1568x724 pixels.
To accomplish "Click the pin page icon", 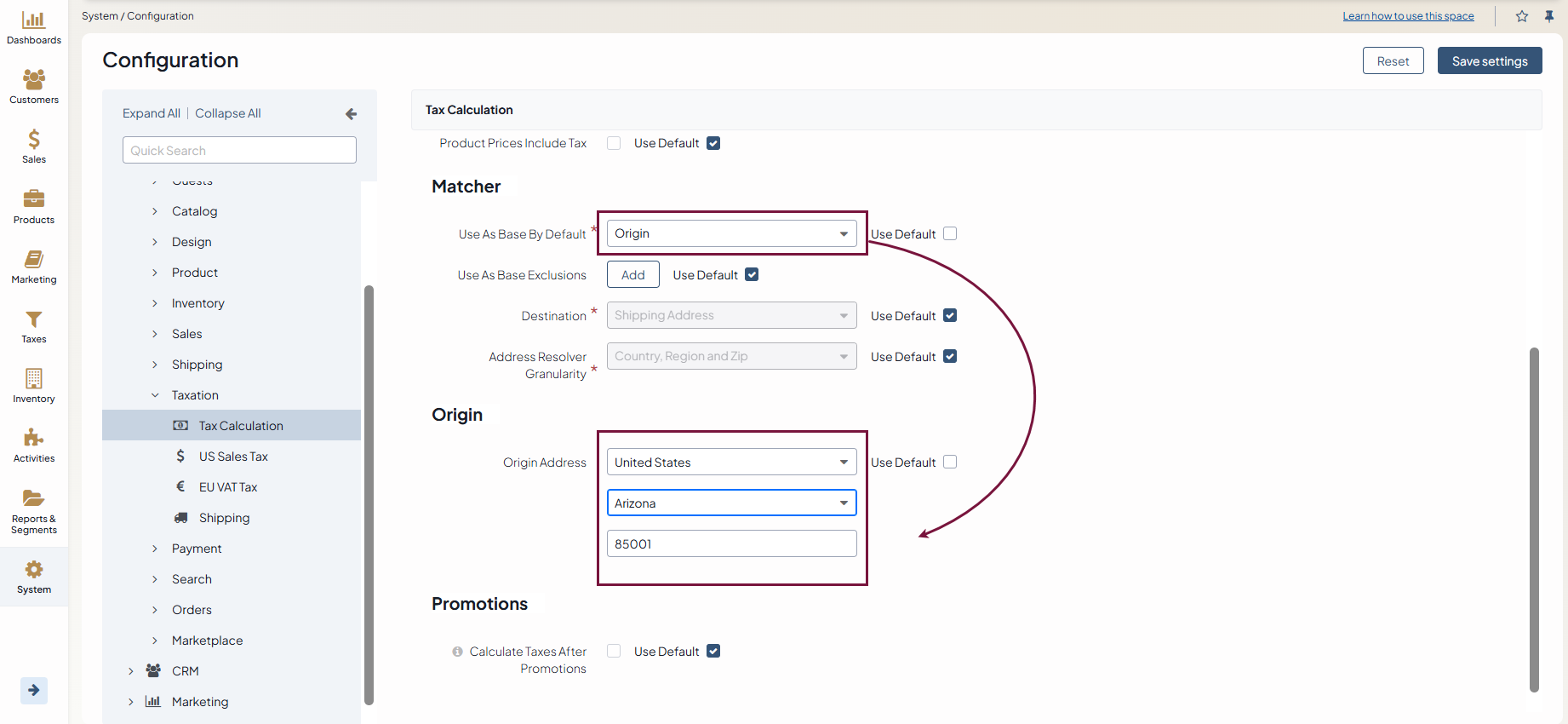I will tap(1549, 16).
